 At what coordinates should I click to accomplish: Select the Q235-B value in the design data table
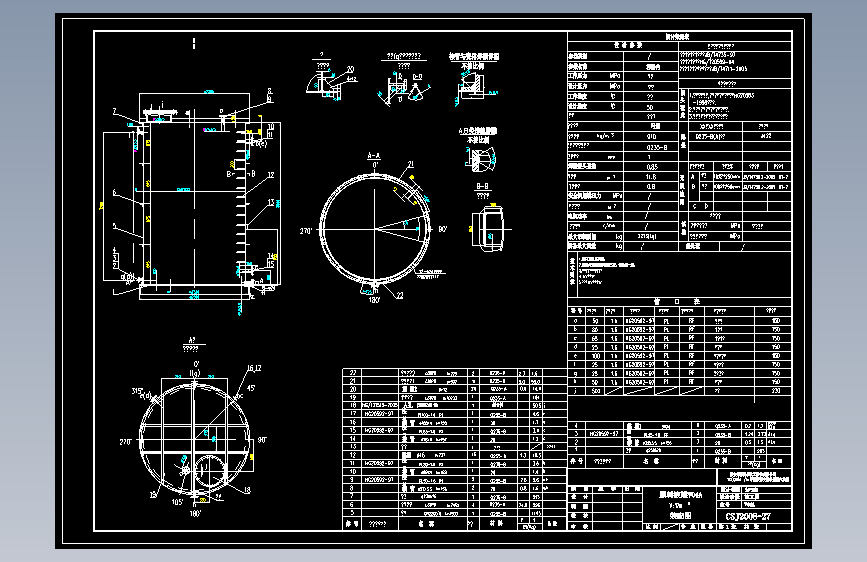point(657,147)
